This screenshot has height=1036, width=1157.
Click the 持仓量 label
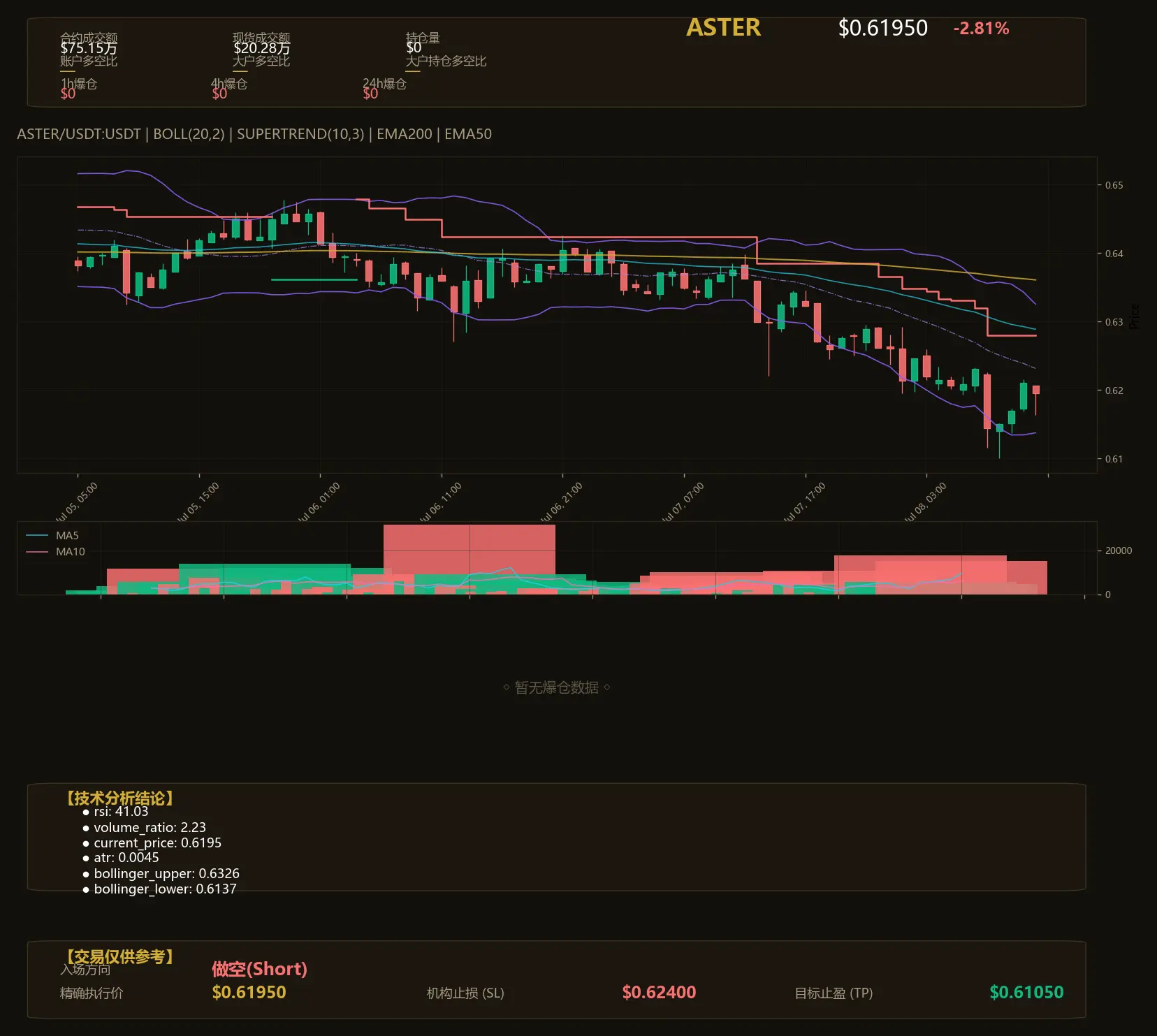[423, 38]
